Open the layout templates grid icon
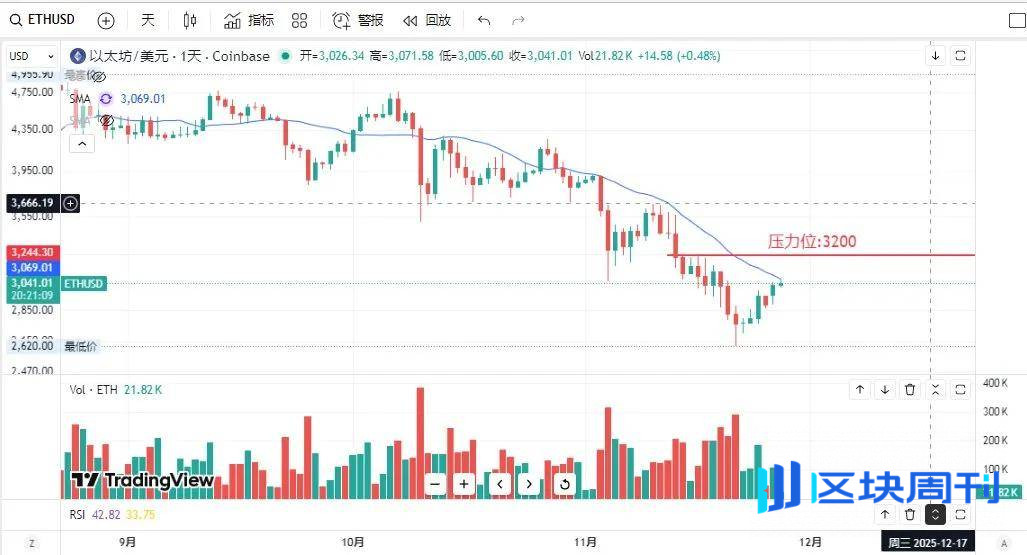 (299, 20)
